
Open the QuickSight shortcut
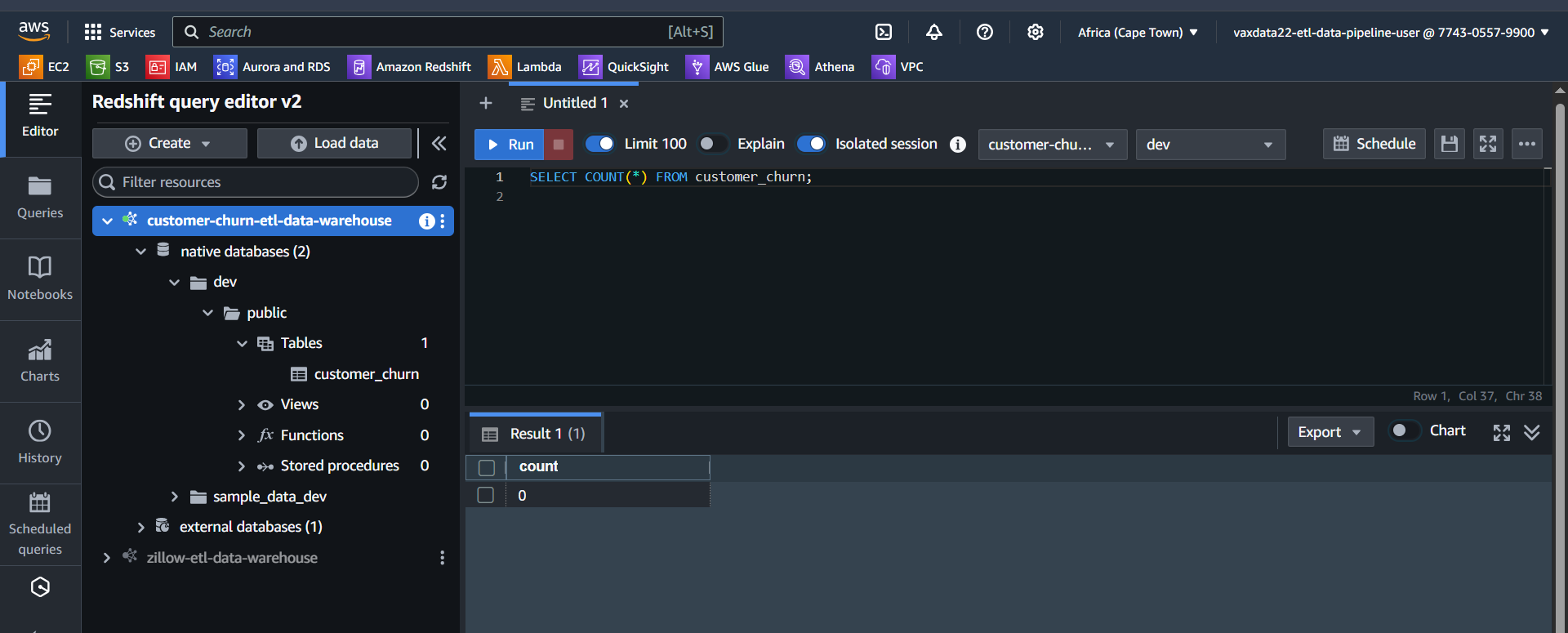[x=624, y=67]
